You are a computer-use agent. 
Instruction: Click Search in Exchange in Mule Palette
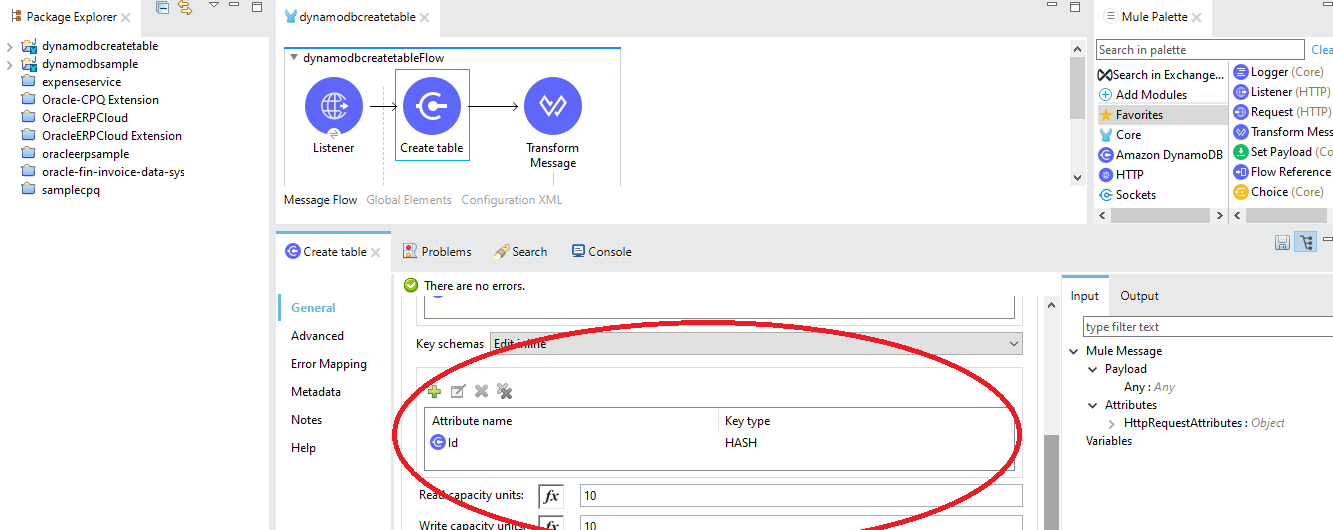tap(1160, 75)
